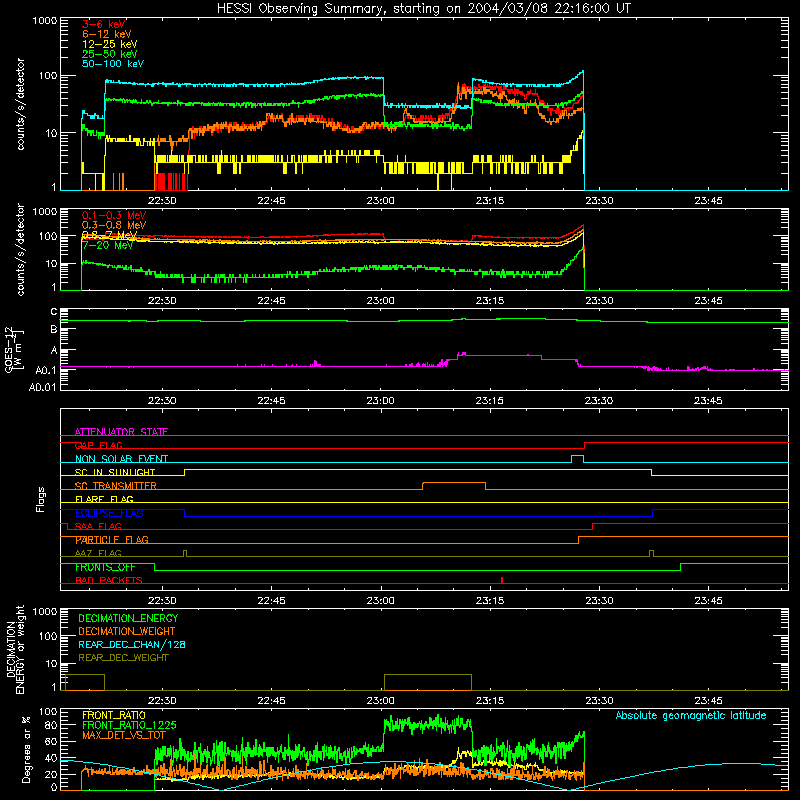The height and width of the screenshot is (800, 800).
Task: Click the green FRONTS_OFF label
Action: coord(105,567)
